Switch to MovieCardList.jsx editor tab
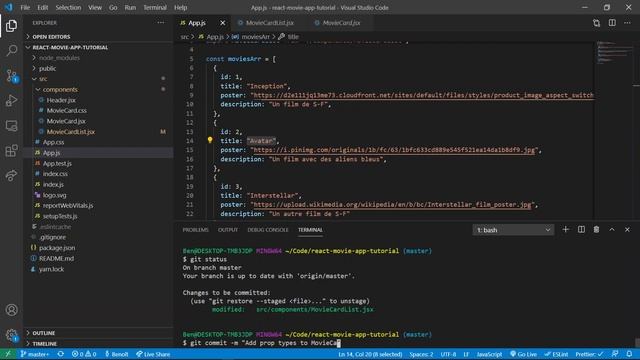Screen dimensions: 640x360 269,23
